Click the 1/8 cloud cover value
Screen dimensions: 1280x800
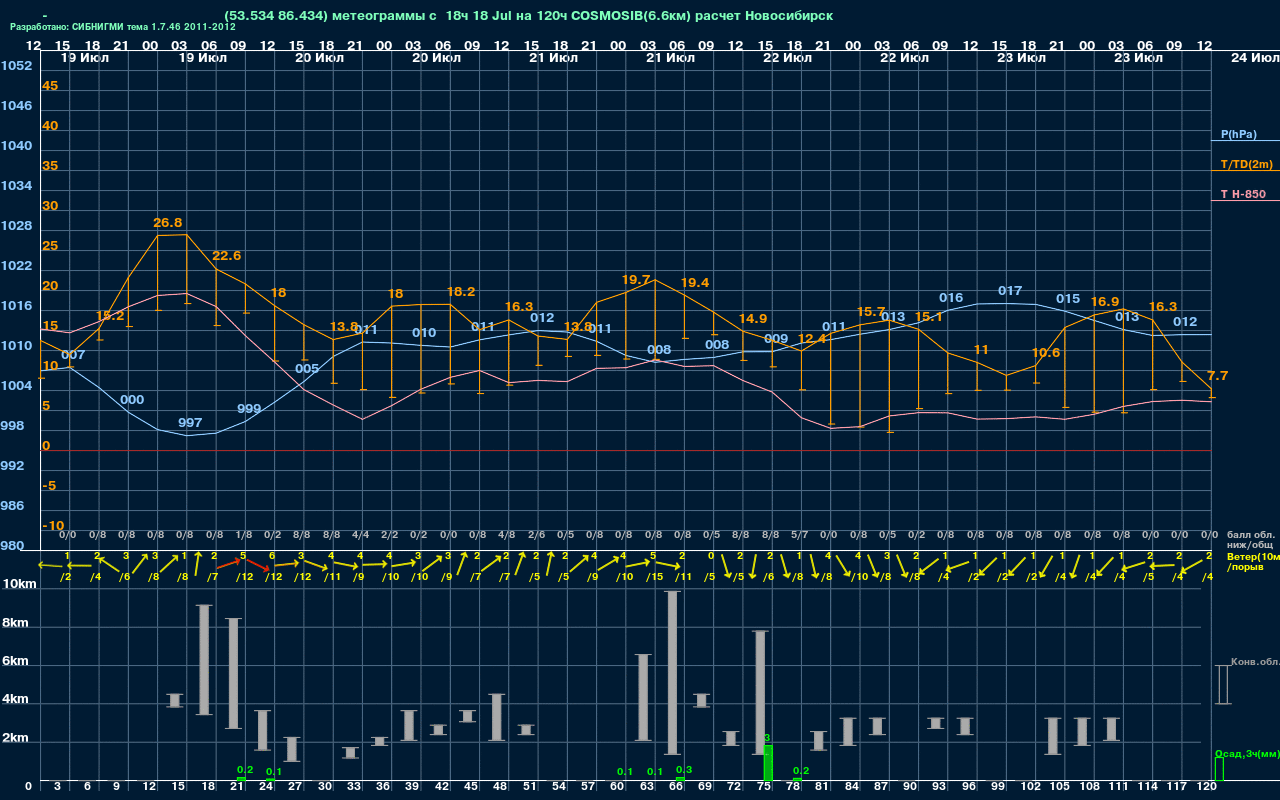point(244,535)
